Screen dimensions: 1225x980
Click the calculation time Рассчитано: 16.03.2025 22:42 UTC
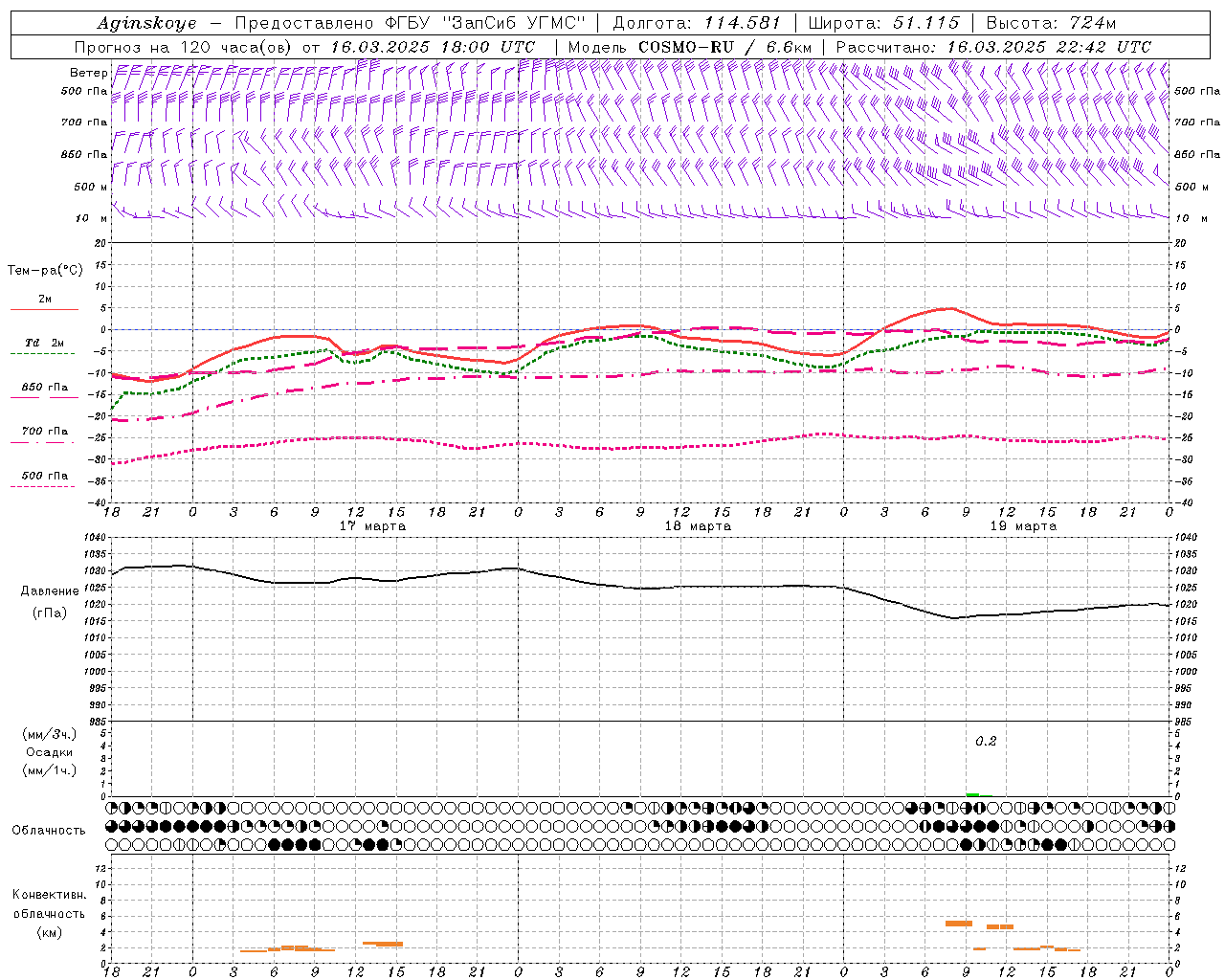[993, 47]
